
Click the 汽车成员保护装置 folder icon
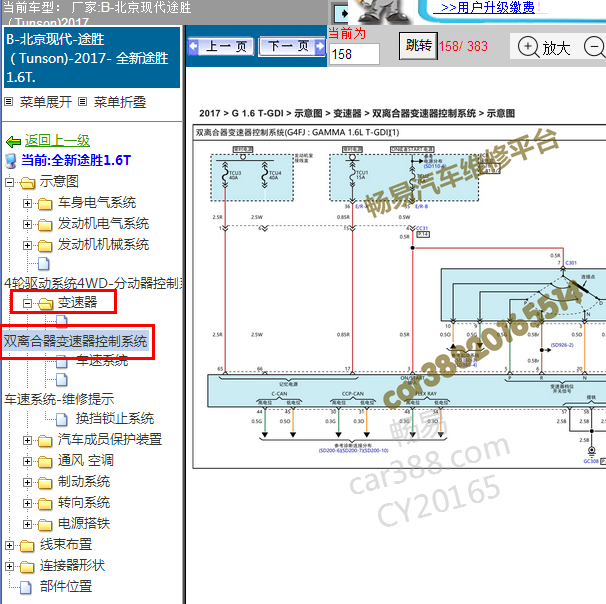tap(45, 441)
